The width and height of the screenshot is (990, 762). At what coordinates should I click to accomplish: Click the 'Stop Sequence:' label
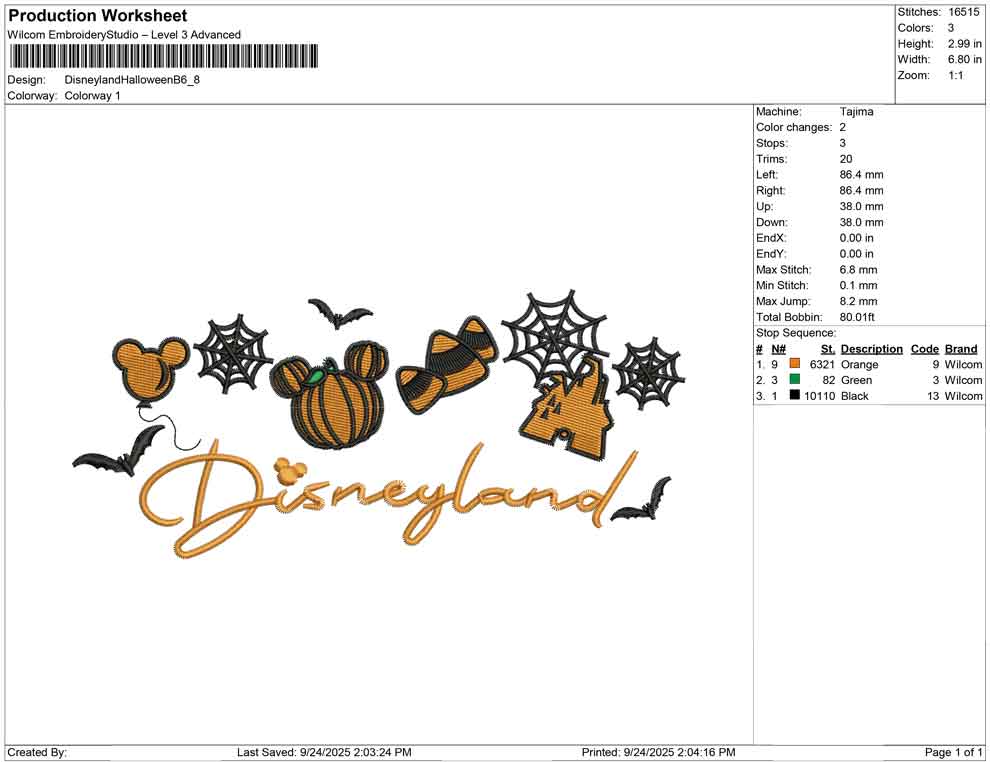(x=796, y=333)
